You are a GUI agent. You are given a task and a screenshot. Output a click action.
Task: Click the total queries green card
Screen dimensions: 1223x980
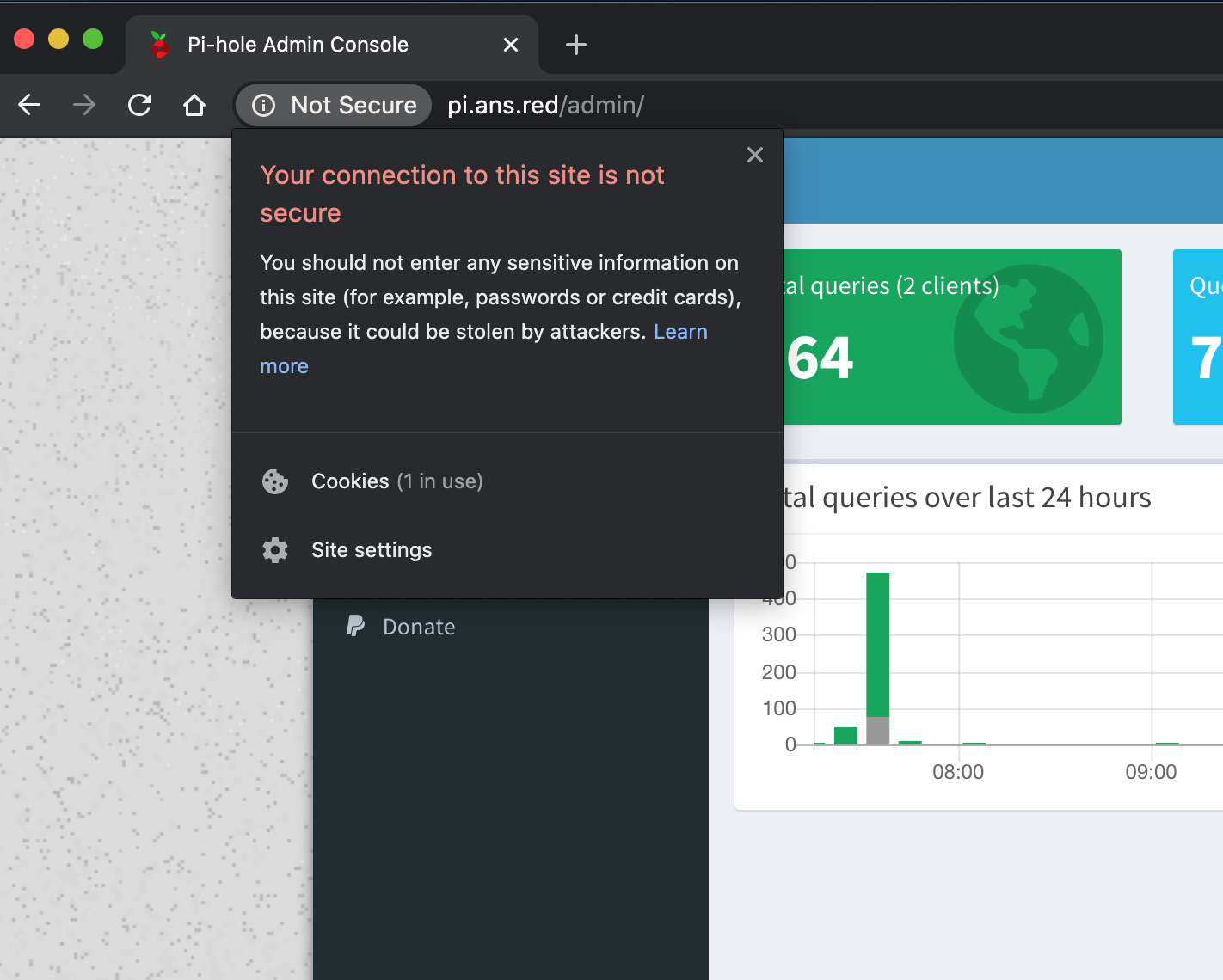point(952,337)
